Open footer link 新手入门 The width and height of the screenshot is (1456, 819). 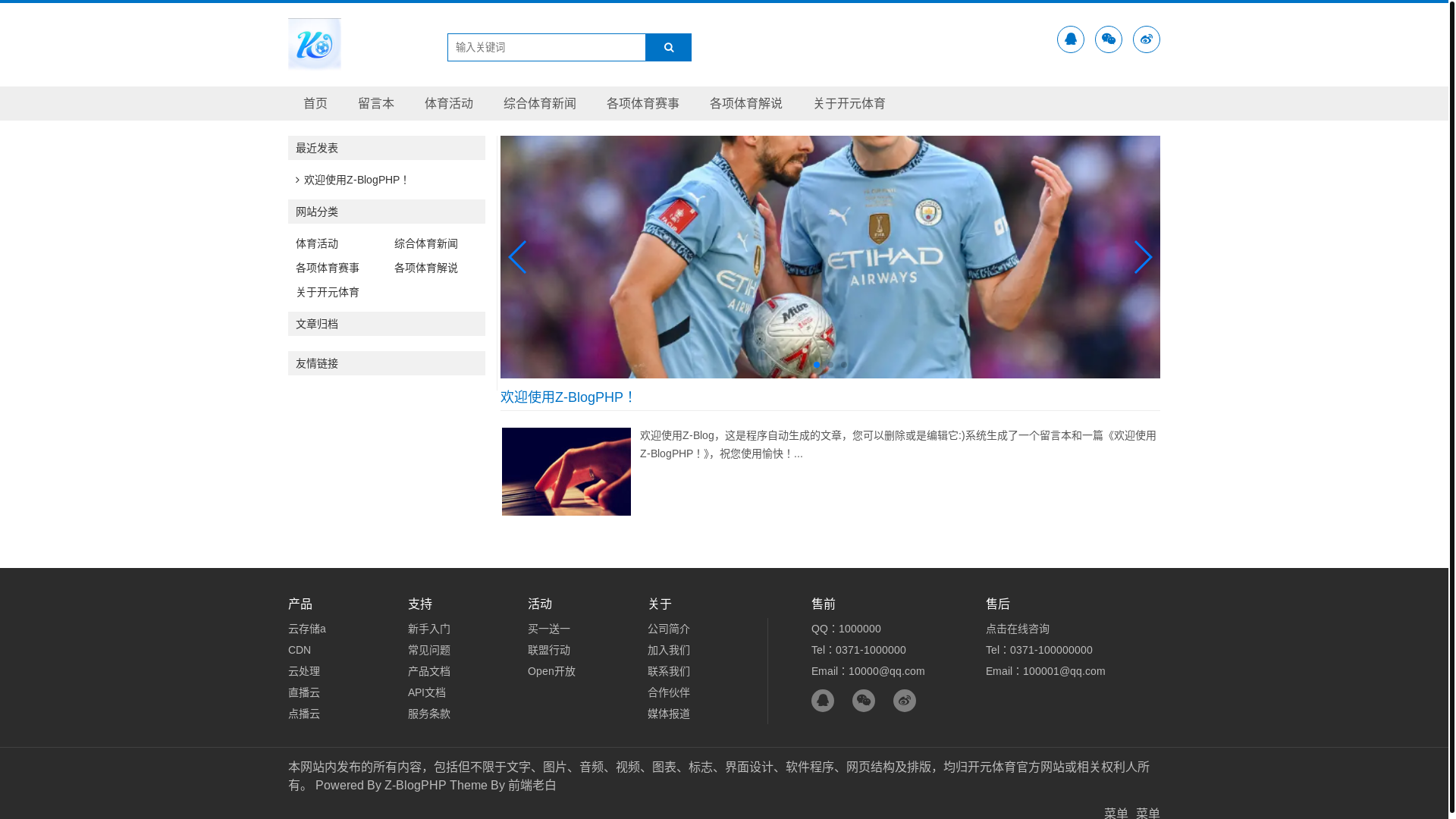click(429, 629)
